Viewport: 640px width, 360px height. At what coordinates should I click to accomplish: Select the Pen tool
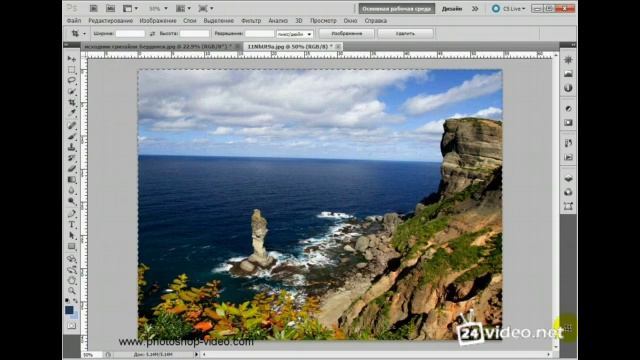(x=72, y=213)
